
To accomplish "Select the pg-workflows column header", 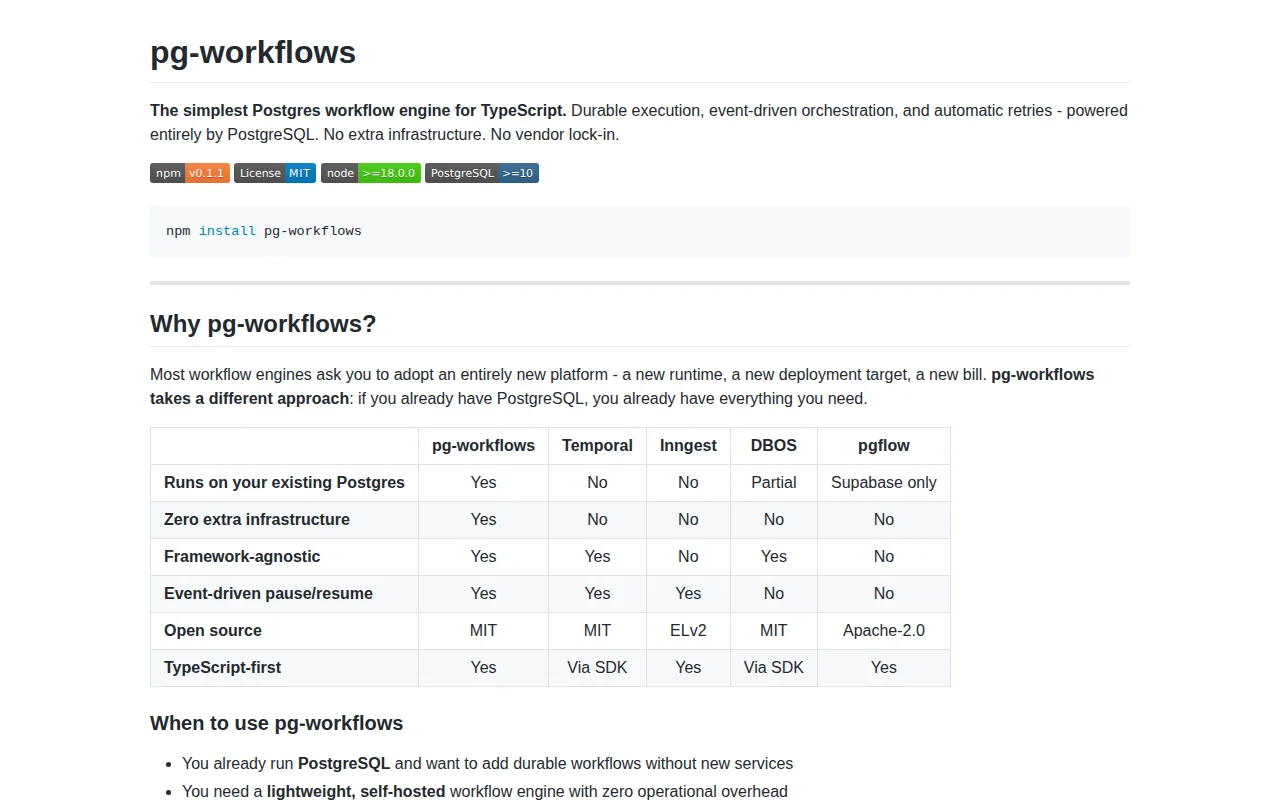I will point(483,446).
